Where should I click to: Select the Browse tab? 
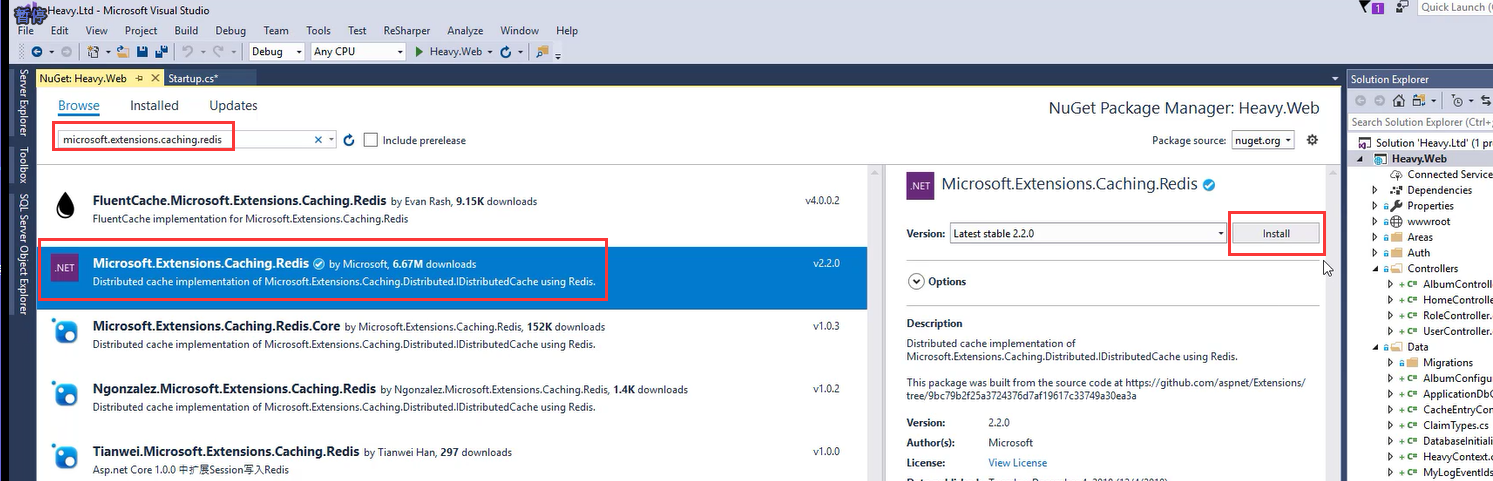pos(79,106)
